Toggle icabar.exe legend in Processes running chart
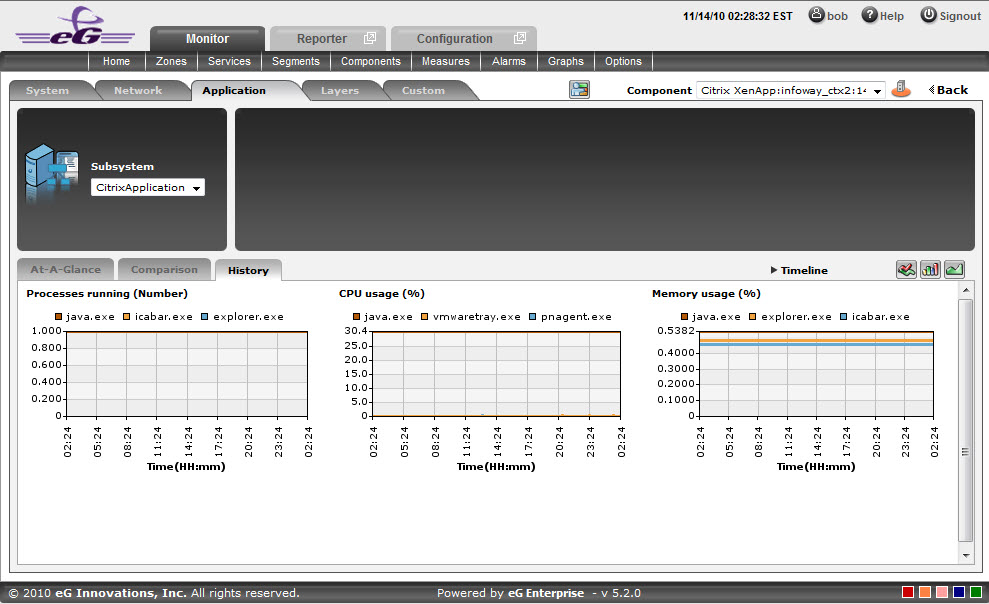 [158, 317]
